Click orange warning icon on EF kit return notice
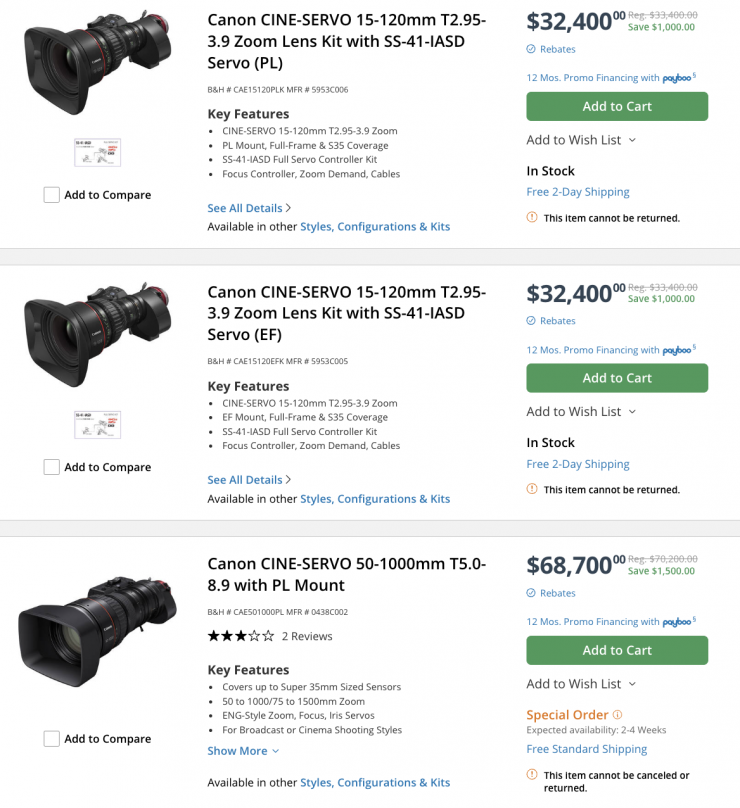Screen dimensions: 740x808 tap(532, 489)
